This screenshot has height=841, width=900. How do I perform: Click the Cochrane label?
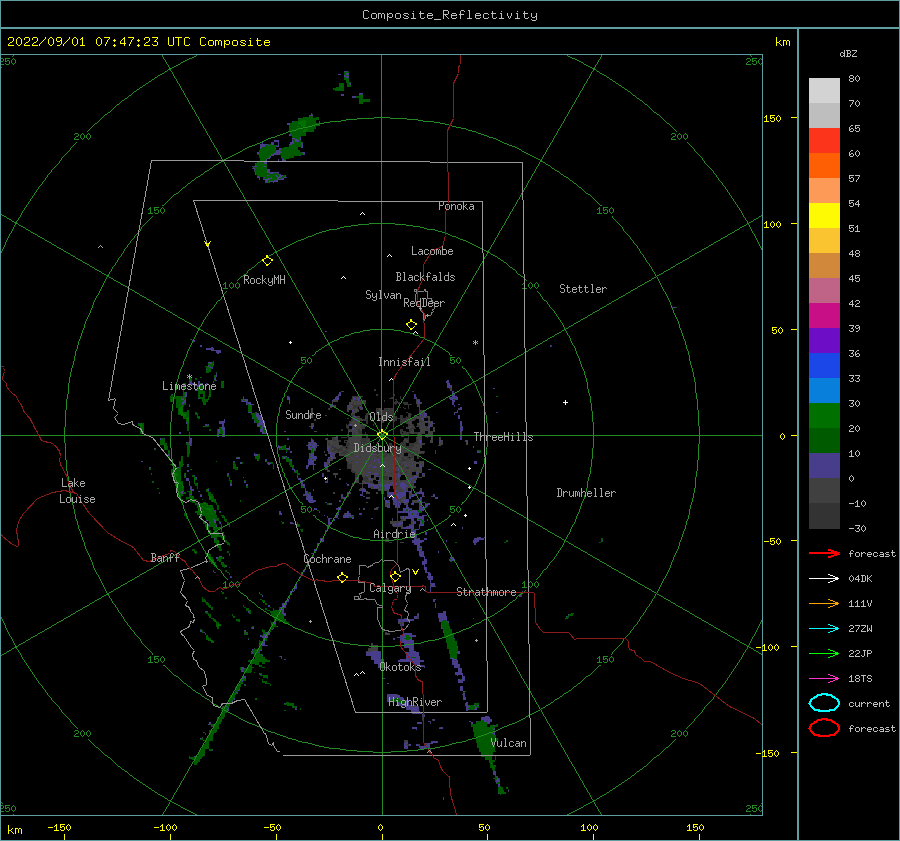(x=327, y=559)
